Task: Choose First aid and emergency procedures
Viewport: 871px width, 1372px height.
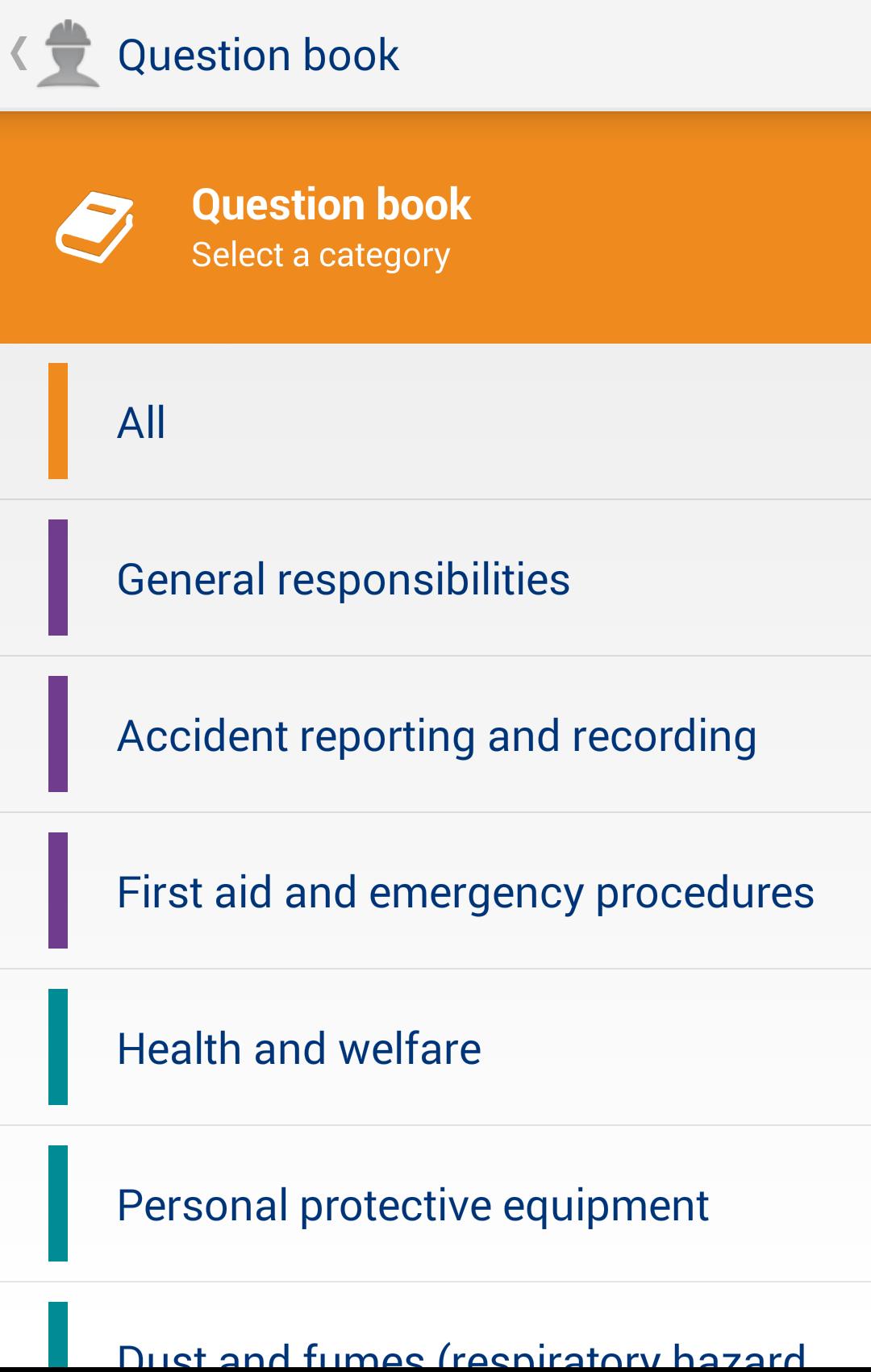Action: (x=435, y=890)
